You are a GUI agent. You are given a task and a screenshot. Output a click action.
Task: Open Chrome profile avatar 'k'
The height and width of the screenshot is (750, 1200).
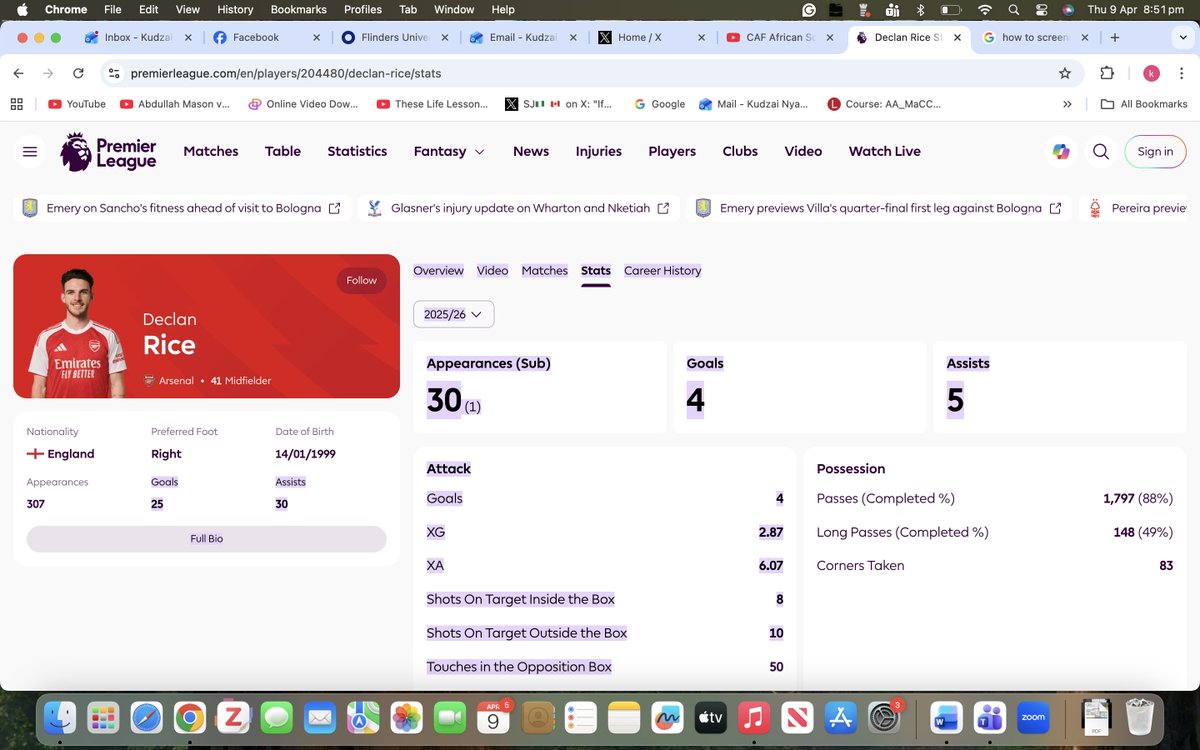pos(1151,73)
